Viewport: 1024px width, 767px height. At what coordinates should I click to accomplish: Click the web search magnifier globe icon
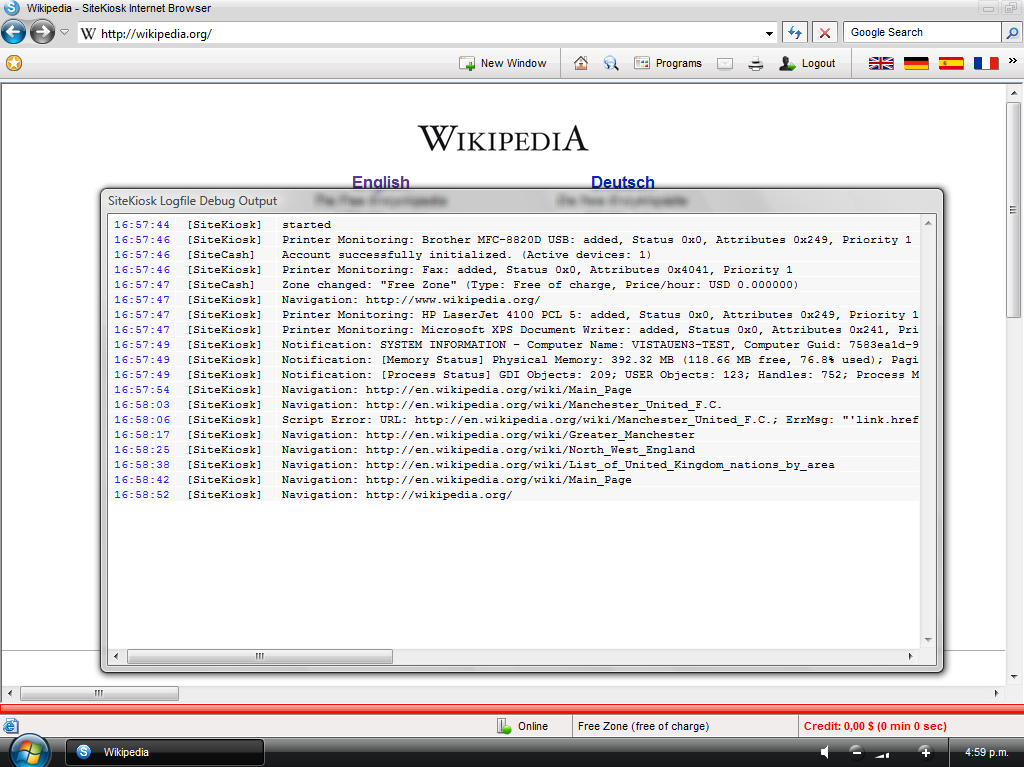click(x=610, y=63)
